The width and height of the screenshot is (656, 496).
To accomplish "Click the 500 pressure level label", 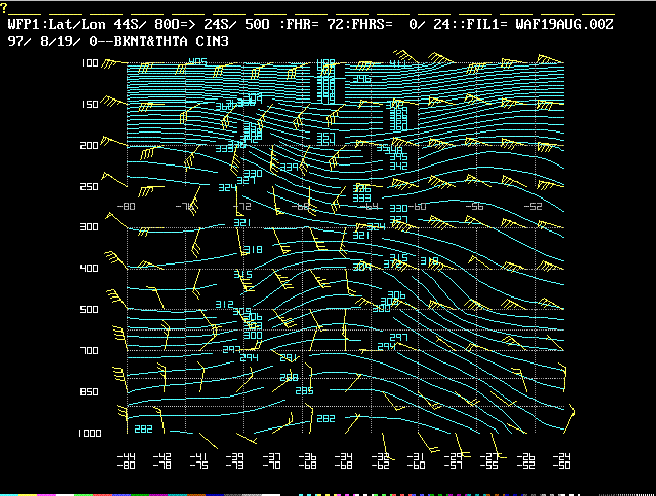I will pyautogui.click(x=89, y=309).
